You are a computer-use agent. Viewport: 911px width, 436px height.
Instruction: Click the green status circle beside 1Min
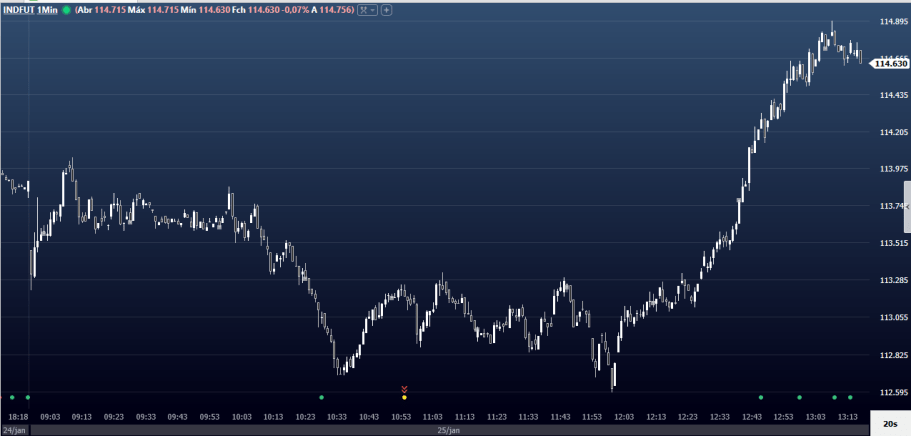click(x=66, y=9)
